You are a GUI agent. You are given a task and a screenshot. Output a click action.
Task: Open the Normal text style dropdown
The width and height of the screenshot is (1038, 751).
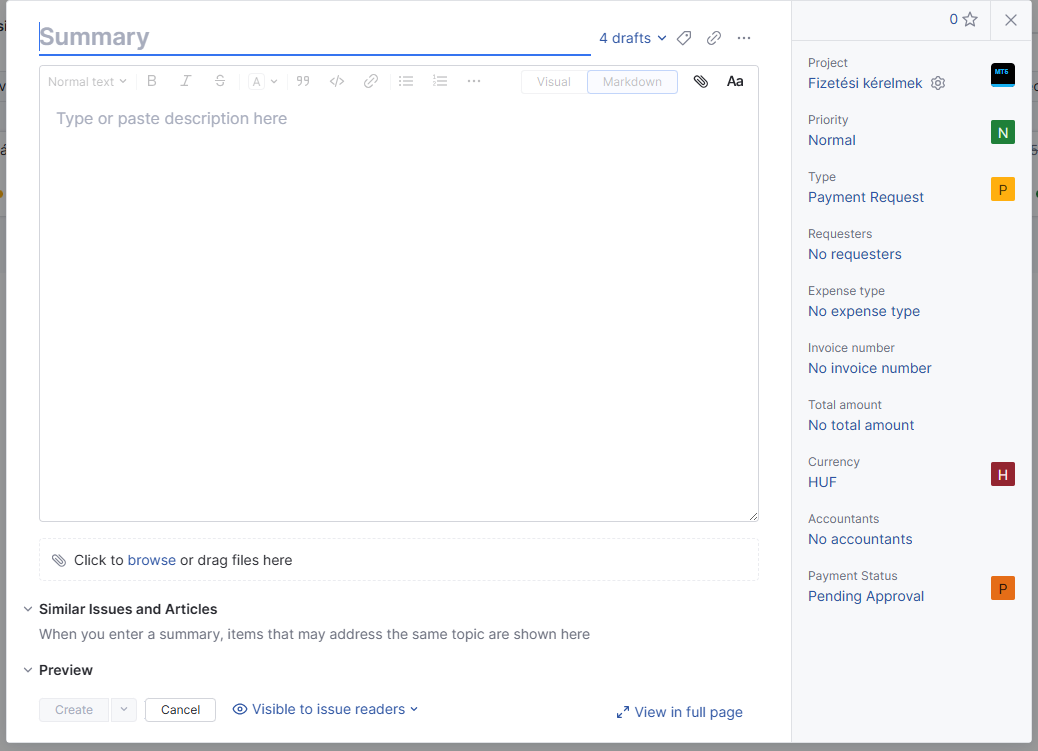pyautogui.click(x=88, y=82)
